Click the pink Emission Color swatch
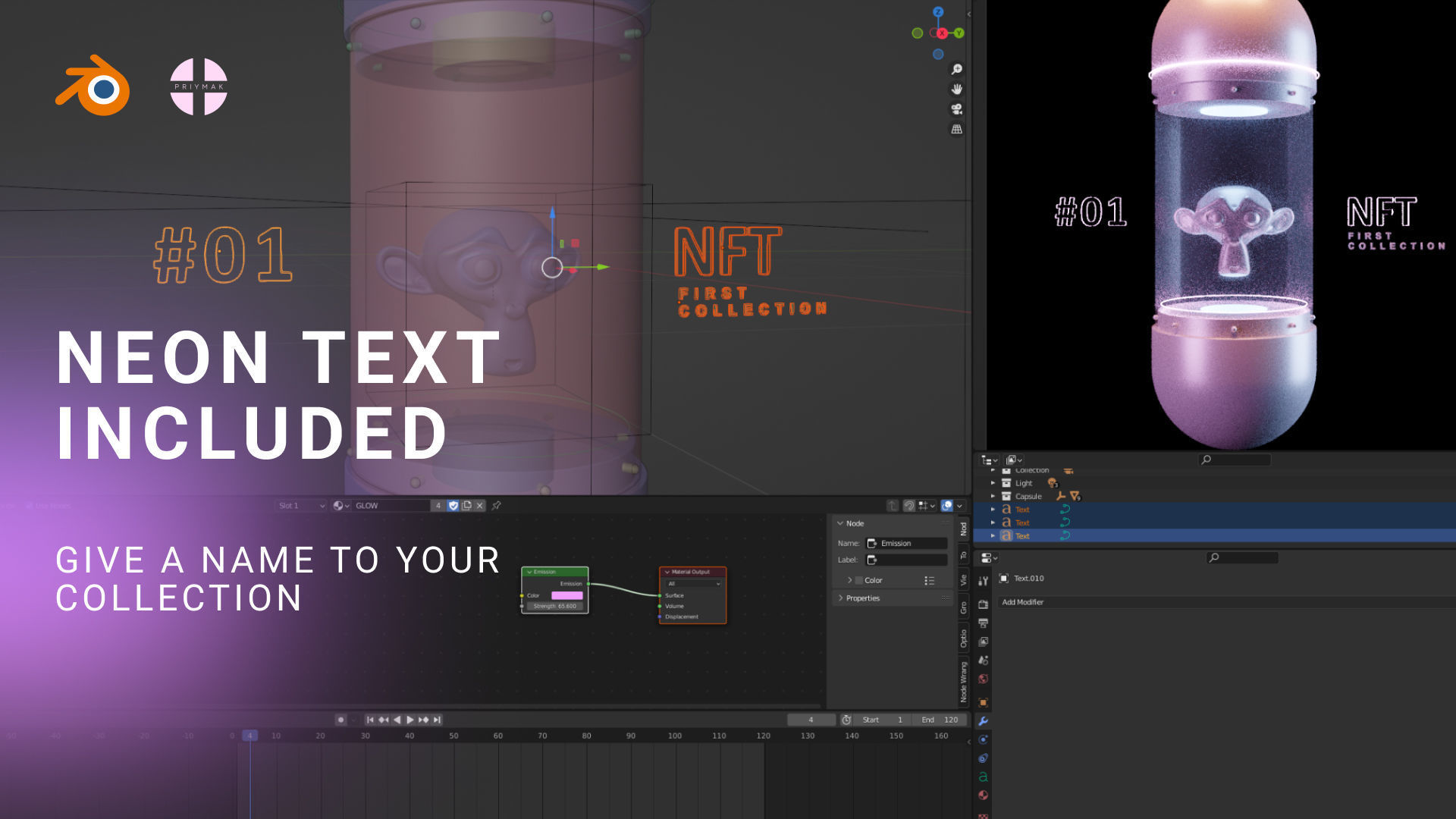Viewport: 1456px width, 819px height. click(567, 596)
